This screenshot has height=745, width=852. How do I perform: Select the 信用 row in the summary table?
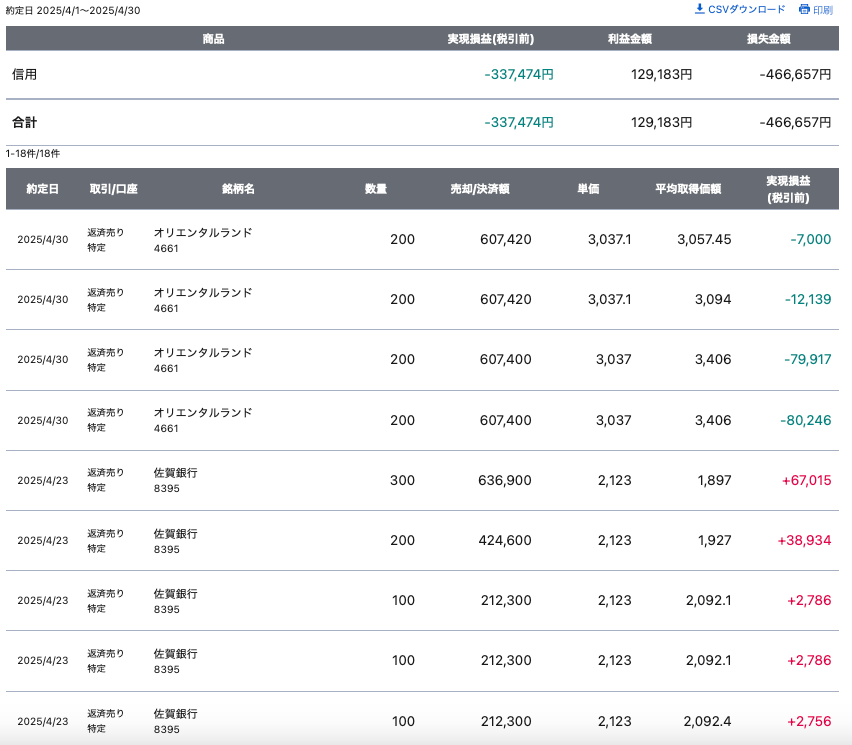[x=25, y=75]
